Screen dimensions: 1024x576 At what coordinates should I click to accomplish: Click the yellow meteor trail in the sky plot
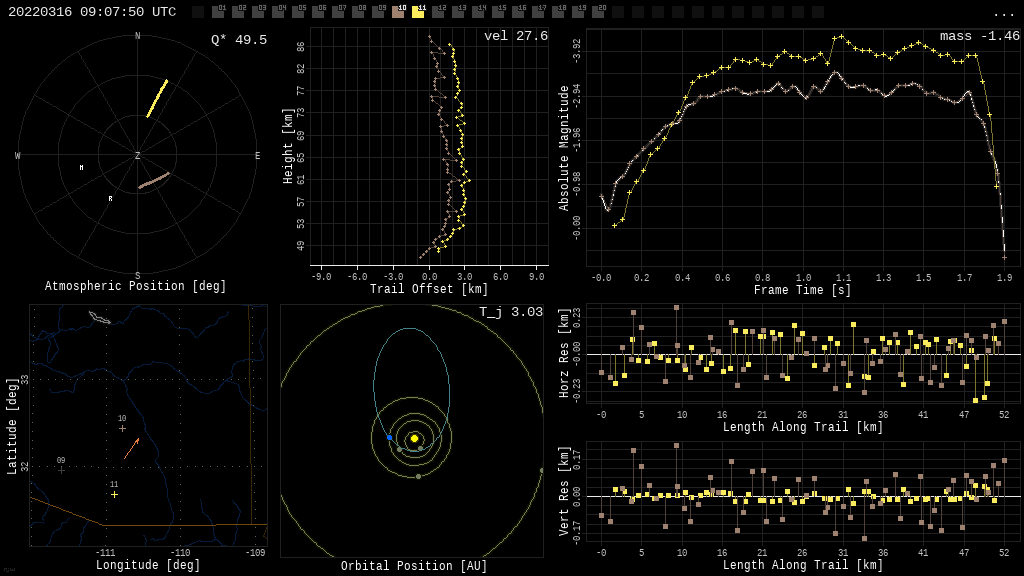point(157,98)
